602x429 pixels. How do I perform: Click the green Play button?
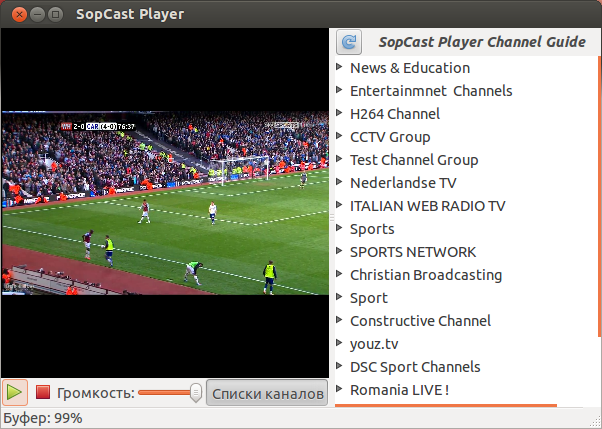tap(15, 393)
